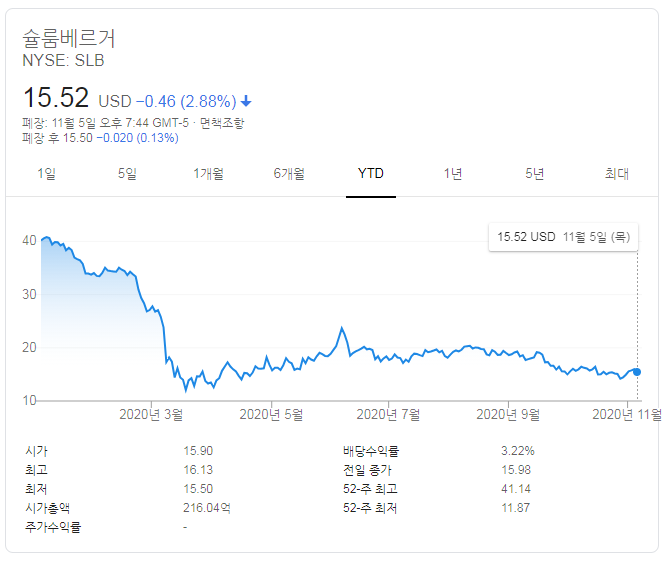Click the 폐장 후 15.50 after-hours text
663x561 pixels.
point(58,138)
